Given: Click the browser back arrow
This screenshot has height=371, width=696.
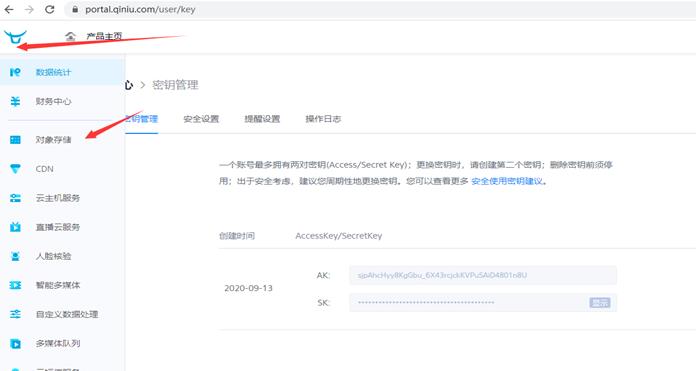Looking at the screenshot, I should tap(9, 9).
